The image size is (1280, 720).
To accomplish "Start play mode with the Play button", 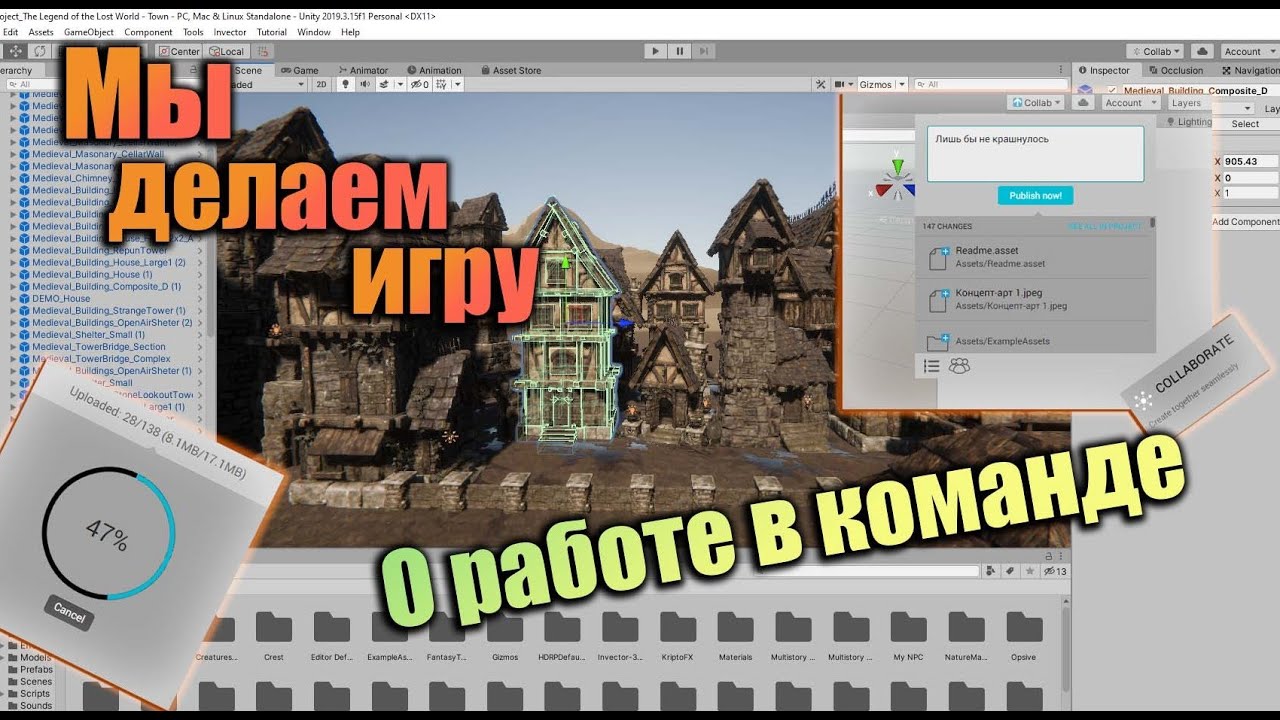I will (655, 51).
